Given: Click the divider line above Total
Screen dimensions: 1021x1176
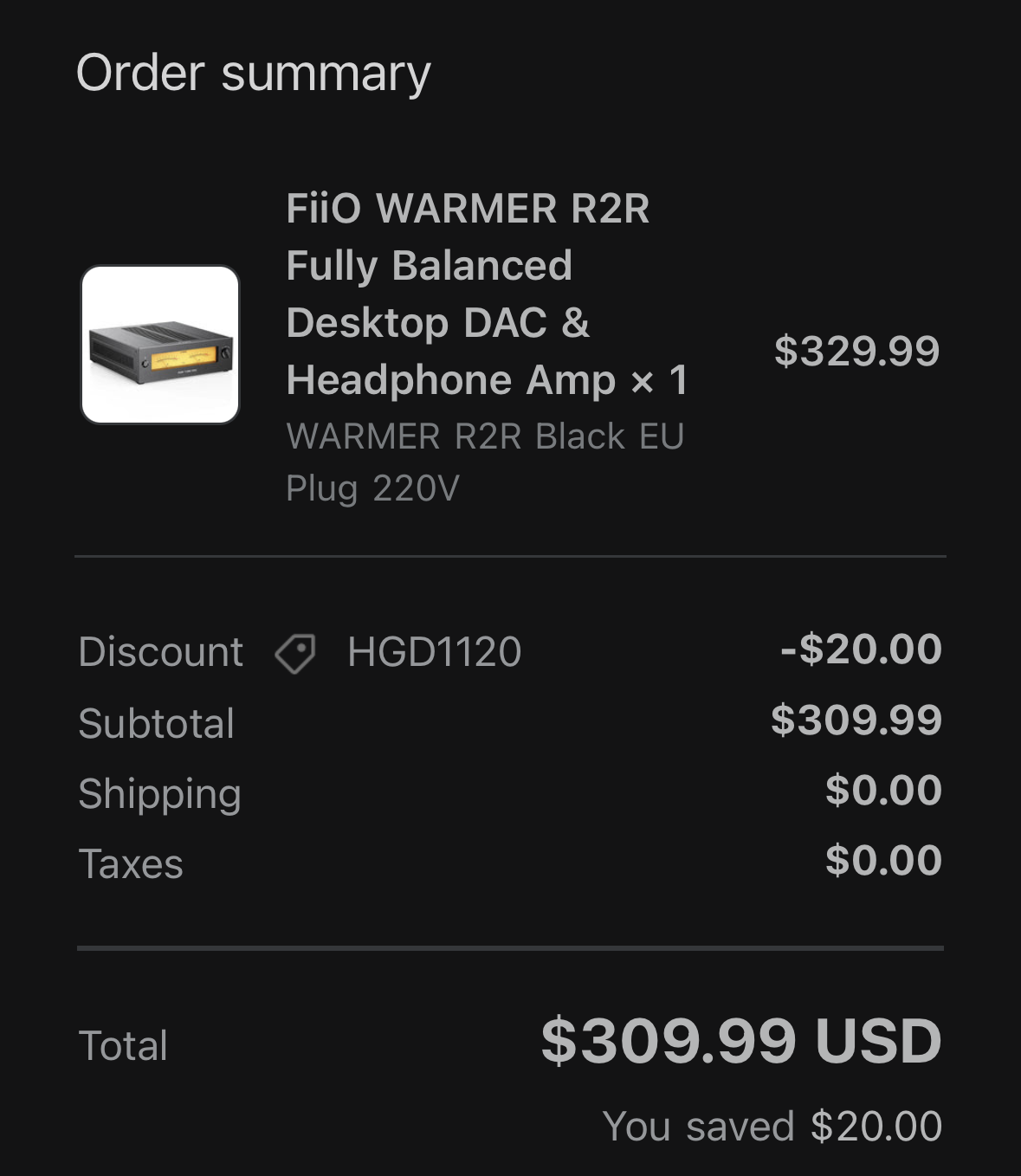Looking at the screenshot, I should point(510,948).
